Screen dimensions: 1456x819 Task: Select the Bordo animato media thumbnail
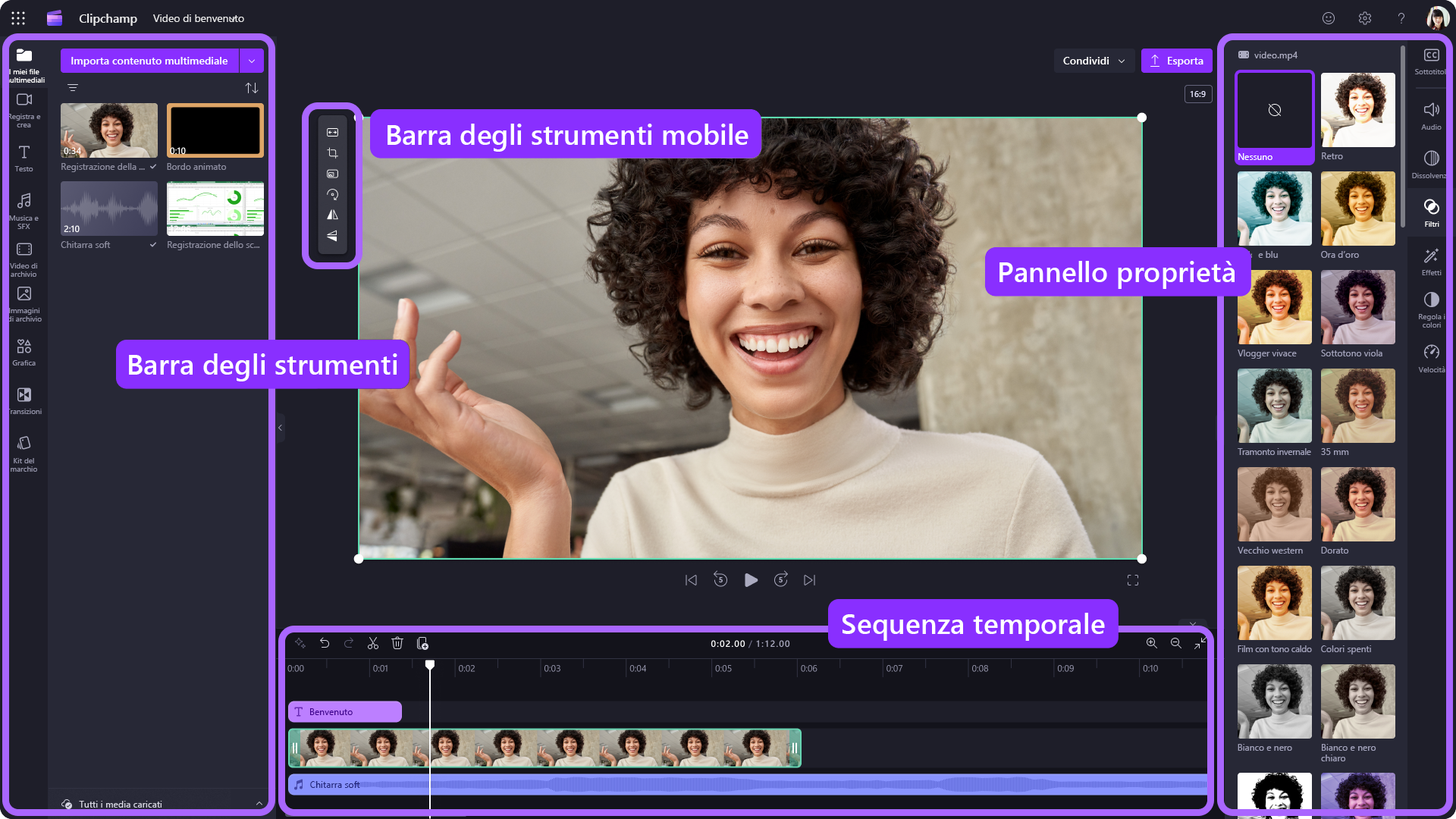pyautogui.click(x=215, y=130)
